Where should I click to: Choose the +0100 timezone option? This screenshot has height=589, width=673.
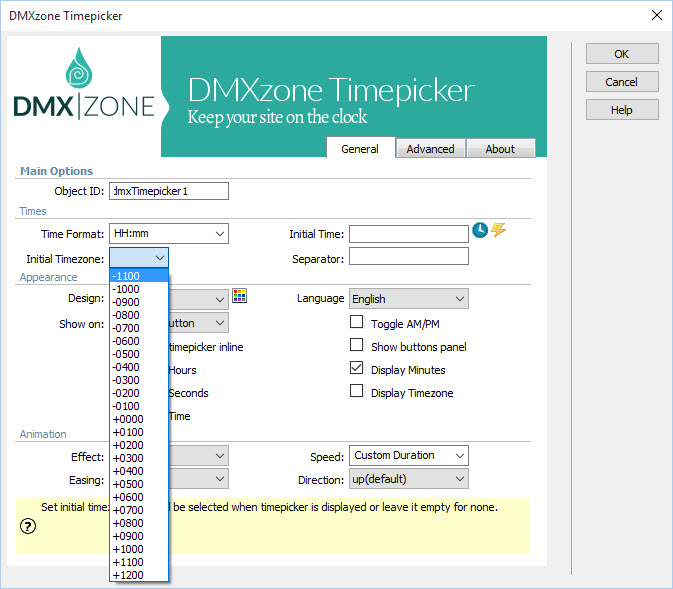pyautogui.click(x=139, y=432)
